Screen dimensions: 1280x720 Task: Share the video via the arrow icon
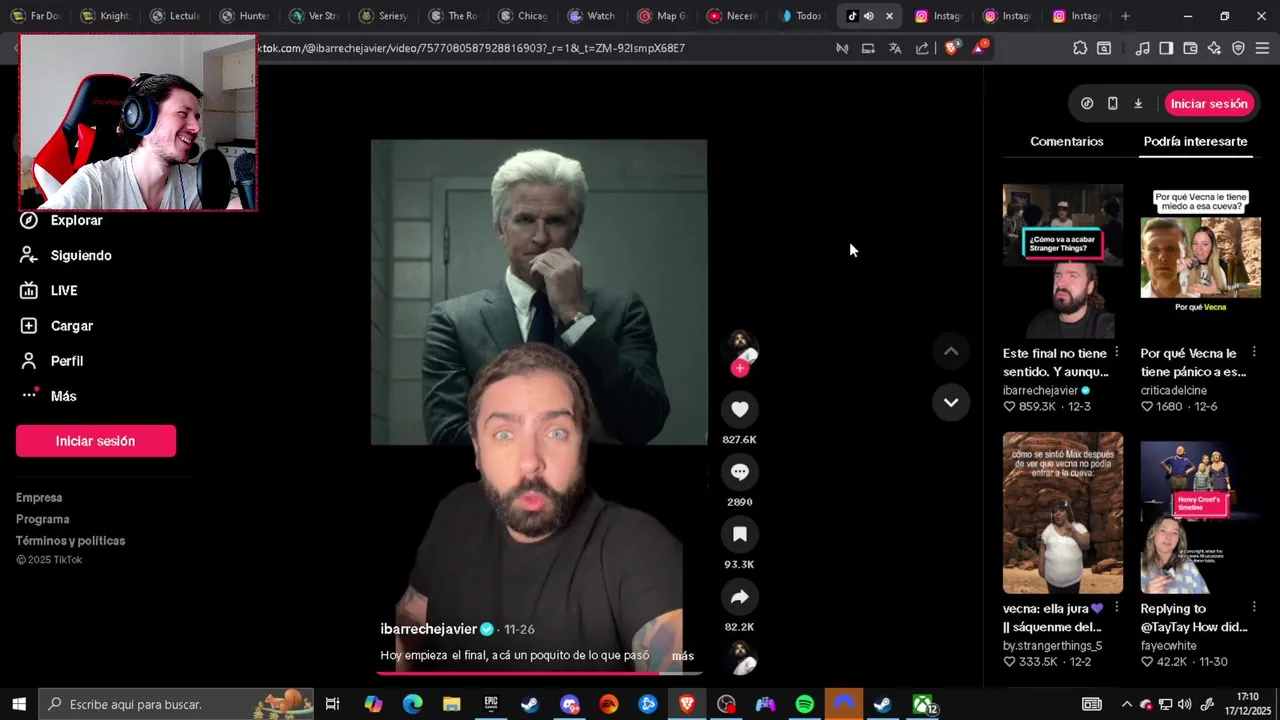coord(740,597)
